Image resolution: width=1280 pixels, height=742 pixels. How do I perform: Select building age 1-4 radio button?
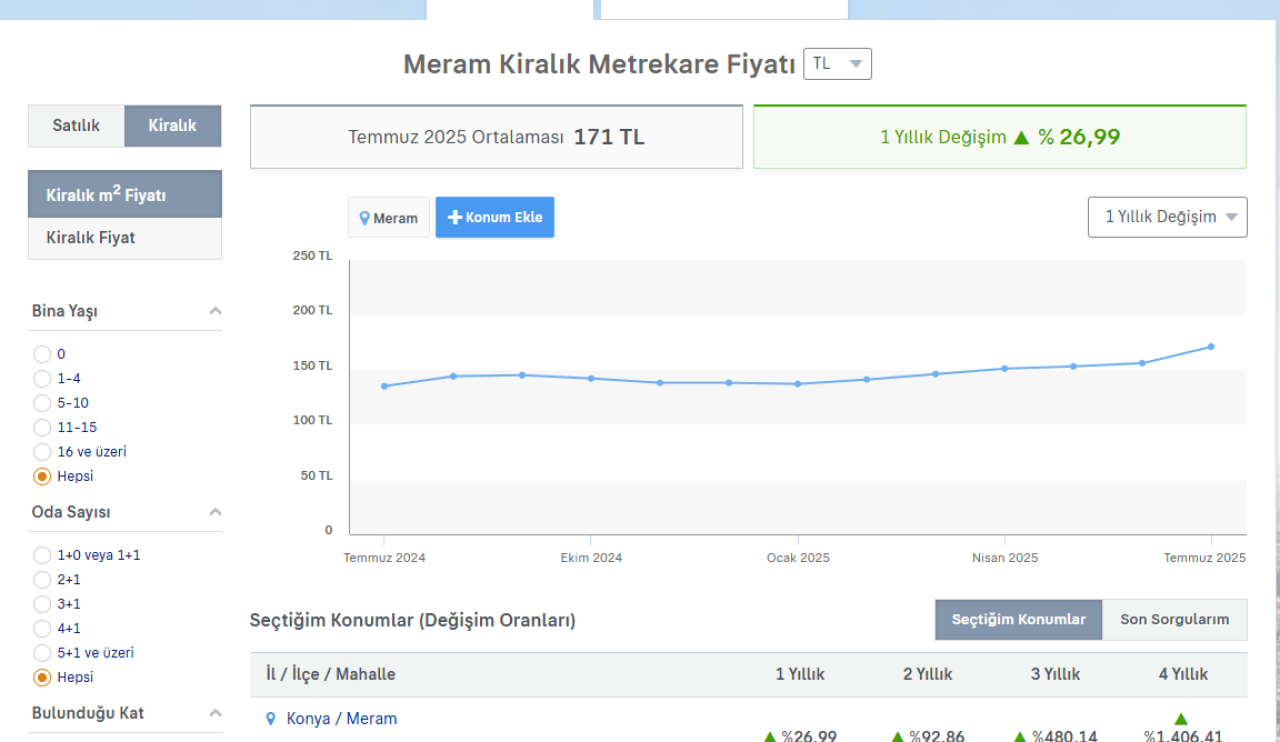42,378
